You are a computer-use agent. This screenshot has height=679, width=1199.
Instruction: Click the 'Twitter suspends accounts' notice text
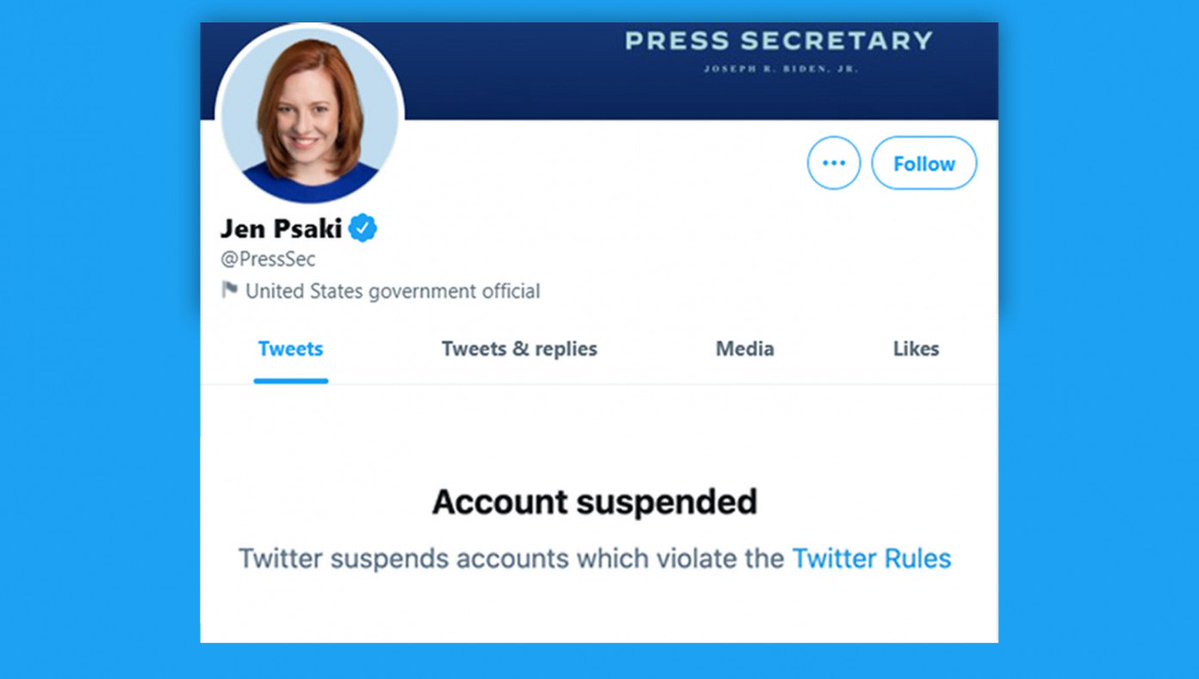tap(512, 558)
